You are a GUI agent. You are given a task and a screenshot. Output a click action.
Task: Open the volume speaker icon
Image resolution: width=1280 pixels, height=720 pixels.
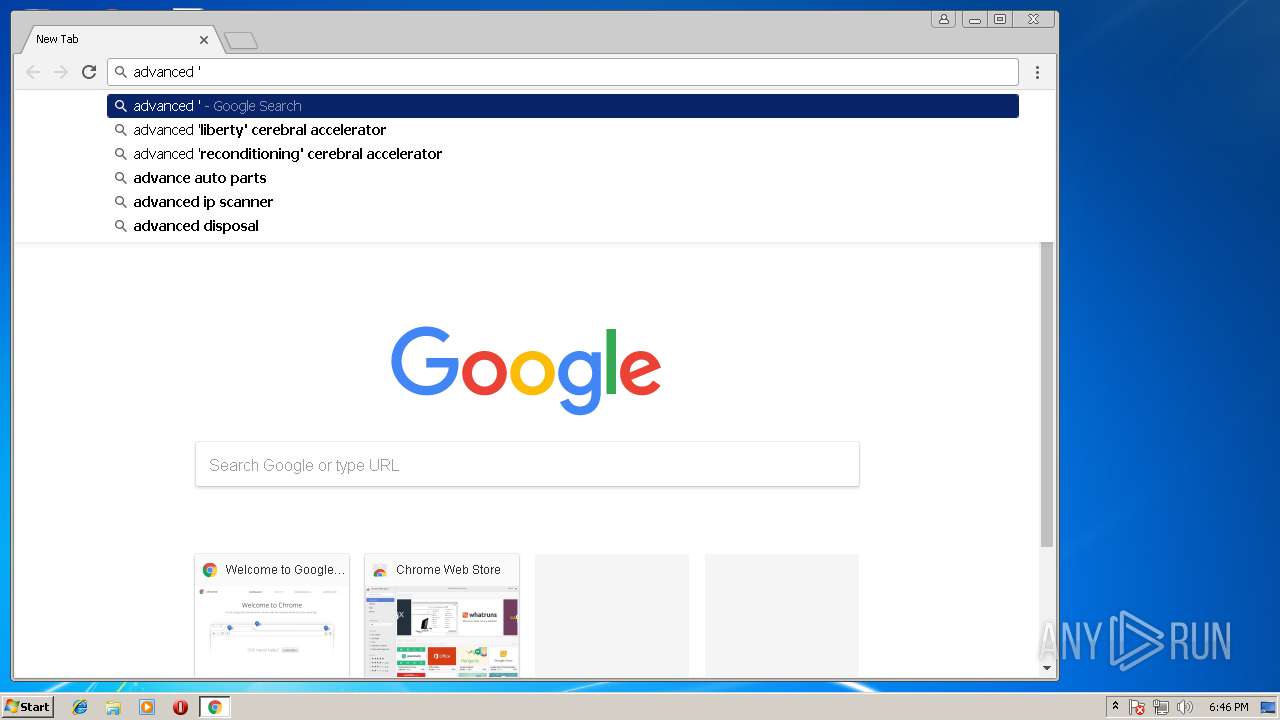coord(1185,708)
